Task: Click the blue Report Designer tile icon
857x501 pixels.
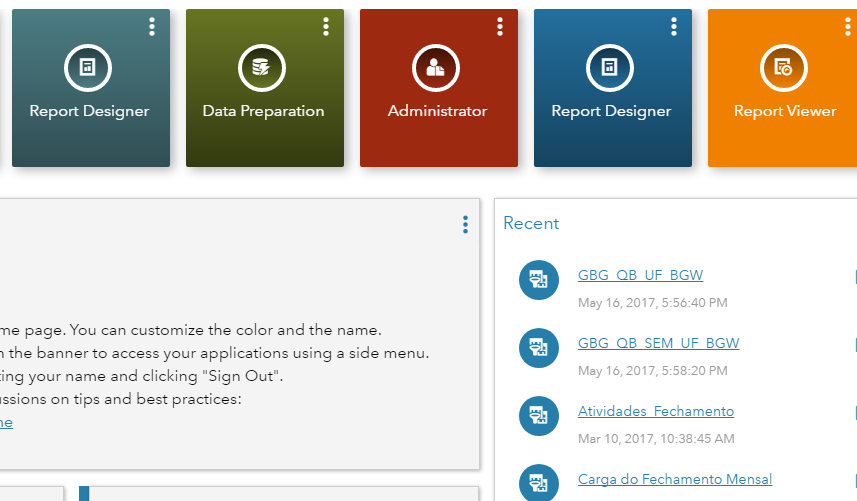Action: [x=610, y=68]
